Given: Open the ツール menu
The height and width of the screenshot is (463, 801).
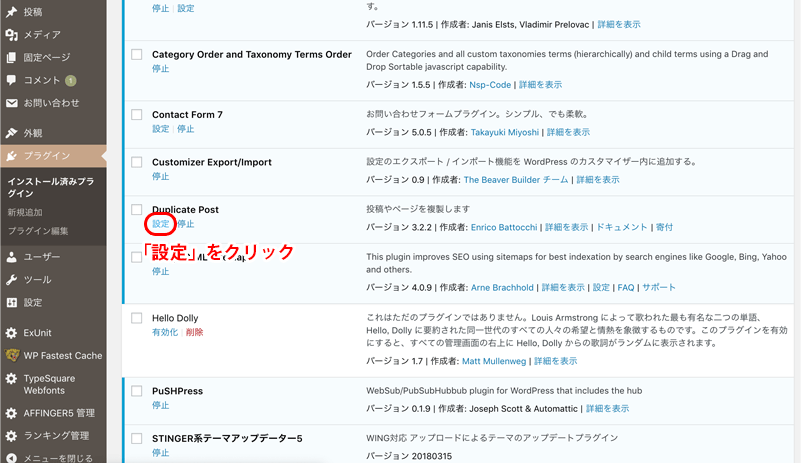Looking at the screenshot, I should coord(38,280).
